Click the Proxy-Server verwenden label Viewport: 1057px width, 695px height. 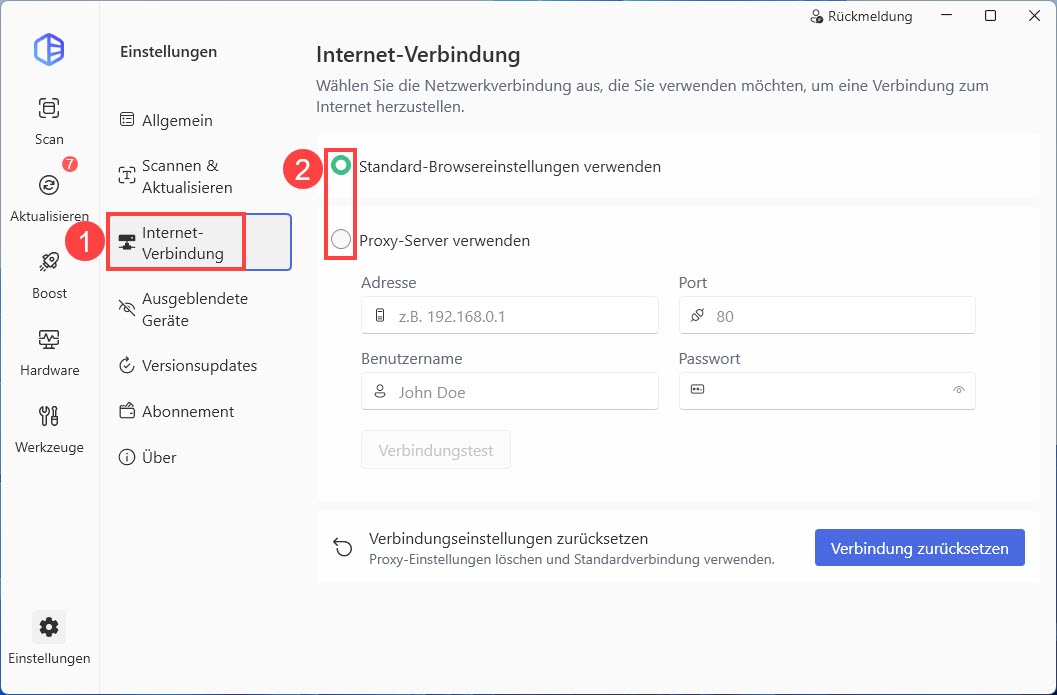(444, 240)
